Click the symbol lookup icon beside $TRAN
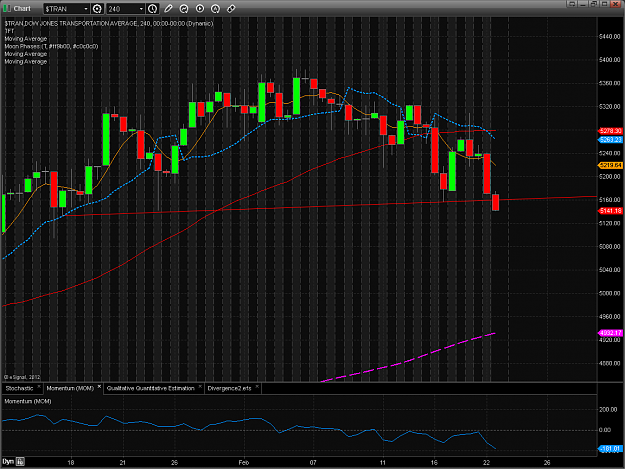625x469 pixels. coord(97,9)
